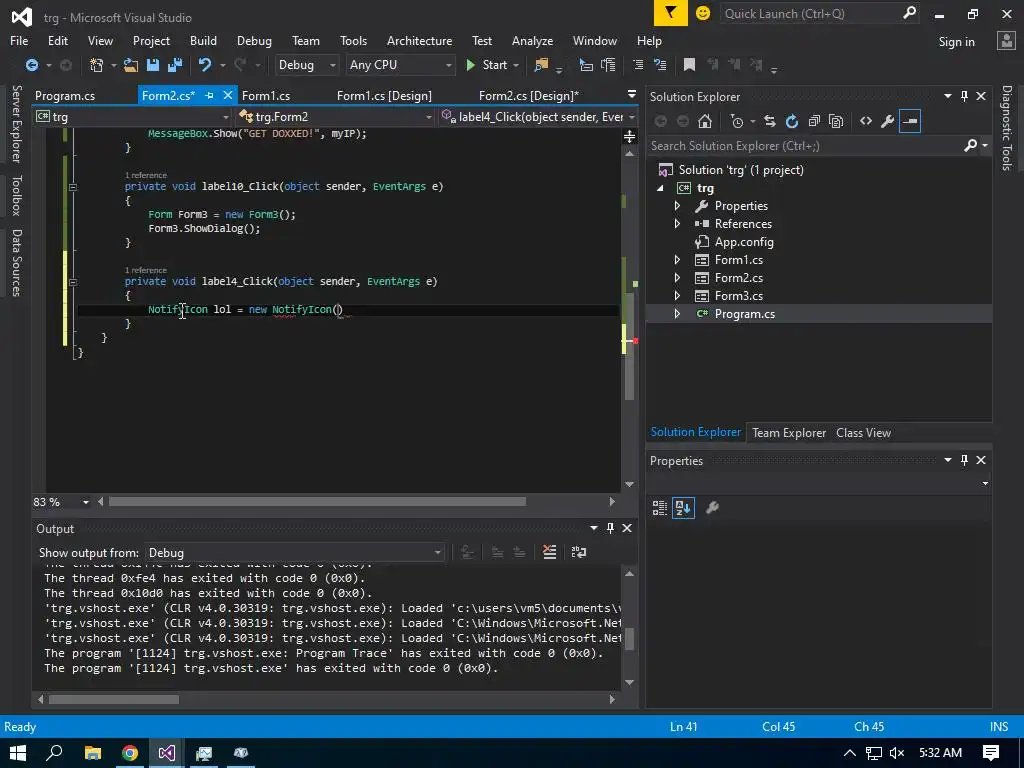Start debugging with the green Start button

click(x=487, y=65)
